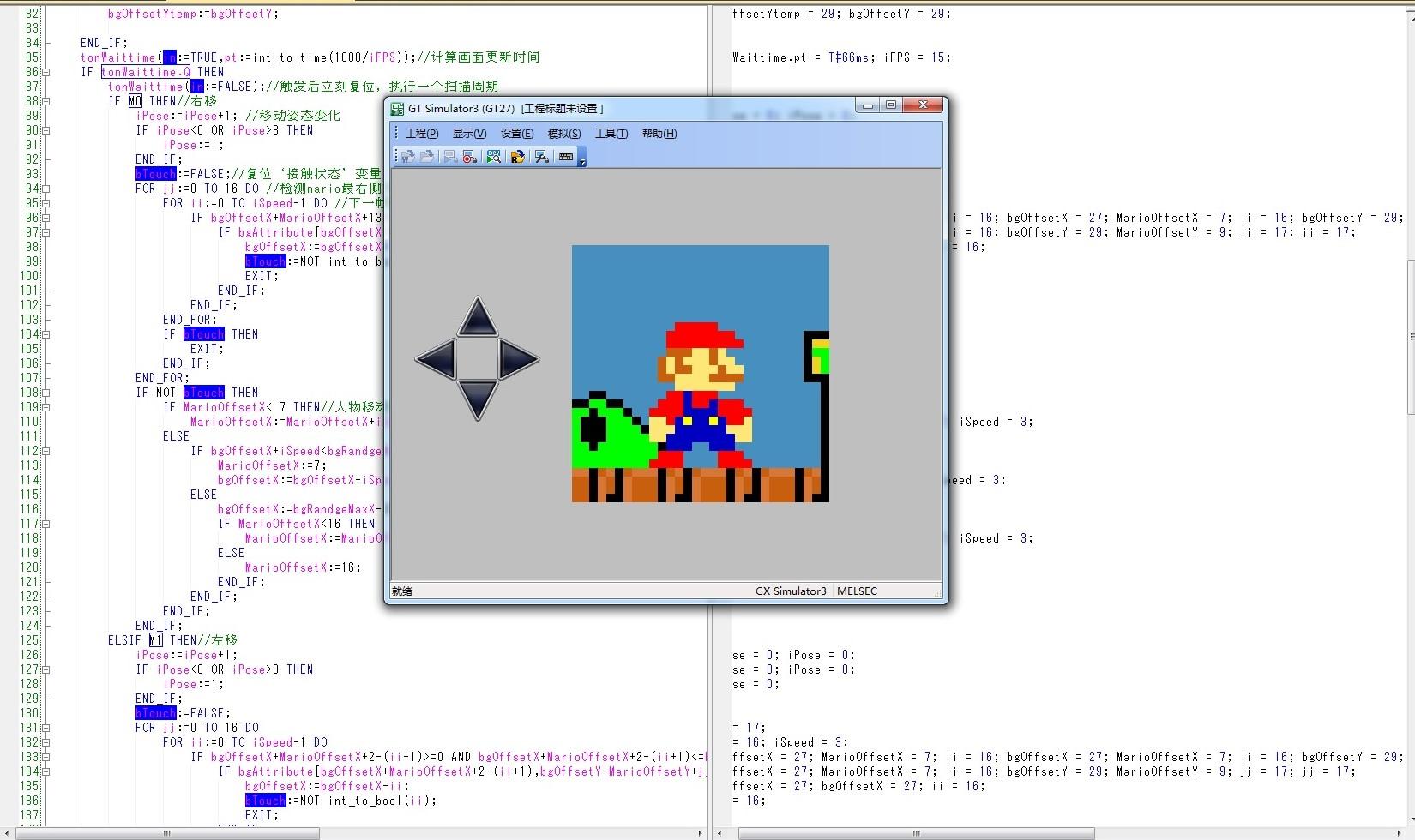Open the 模拟(S) menu in GT Simulator3

pyautogui.click(x=564, y=134)
